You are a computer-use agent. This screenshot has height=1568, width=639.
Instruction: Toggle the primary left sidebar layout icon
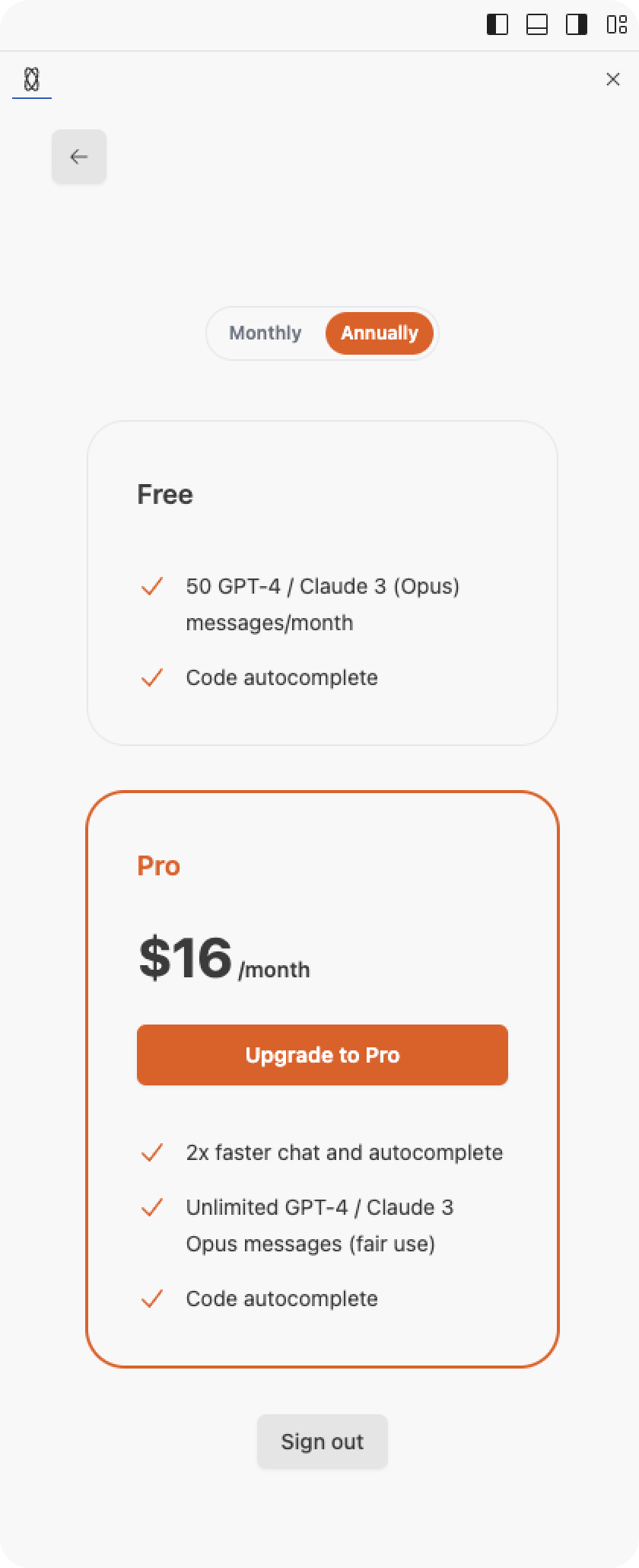point(498,25)
